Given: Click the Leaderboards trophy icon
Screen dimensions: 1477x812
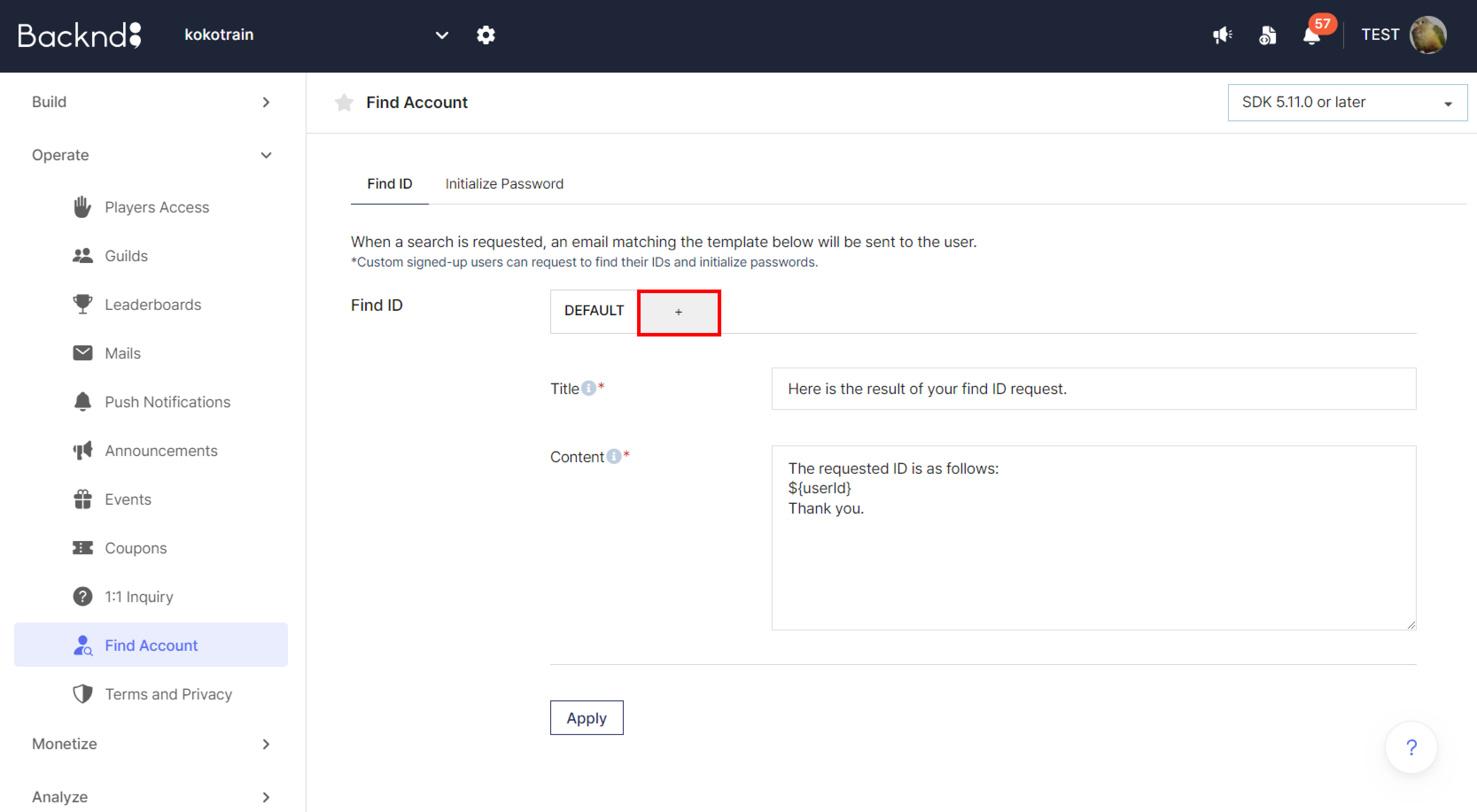Looking at the screenshot, I should tap(83, 304).
